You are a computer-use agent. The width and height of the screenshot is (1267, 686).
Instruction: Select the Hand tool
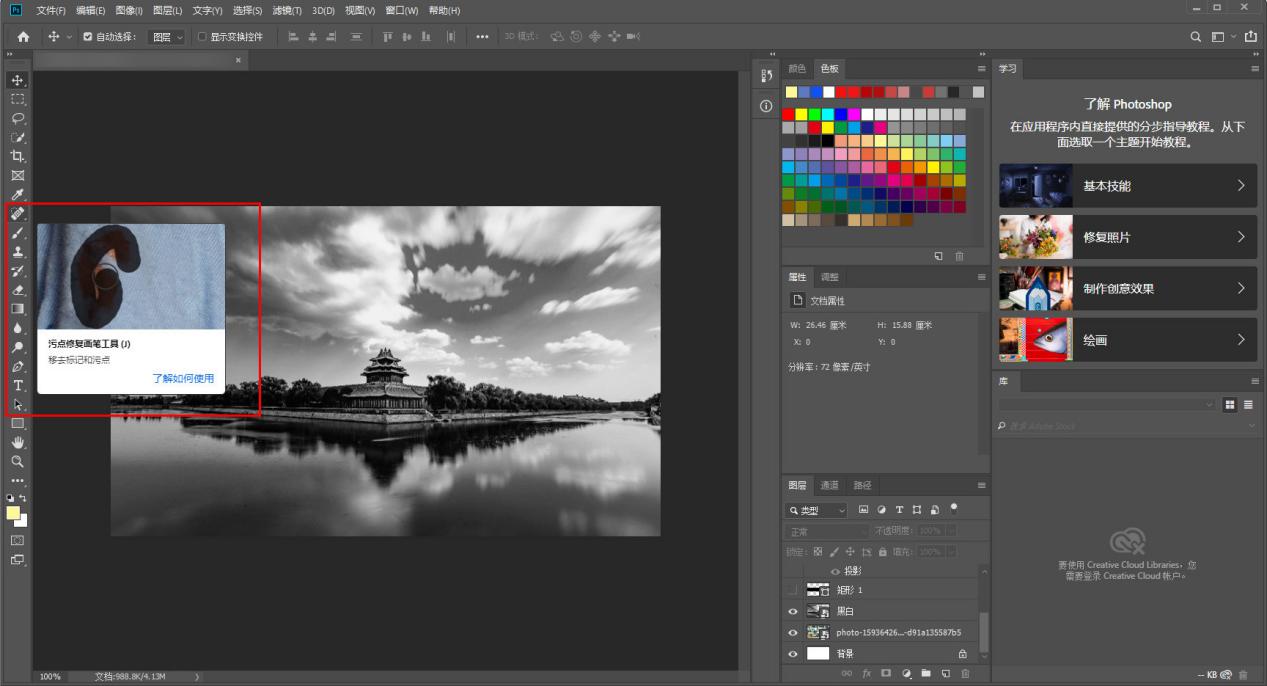click(x=17, y=443)
